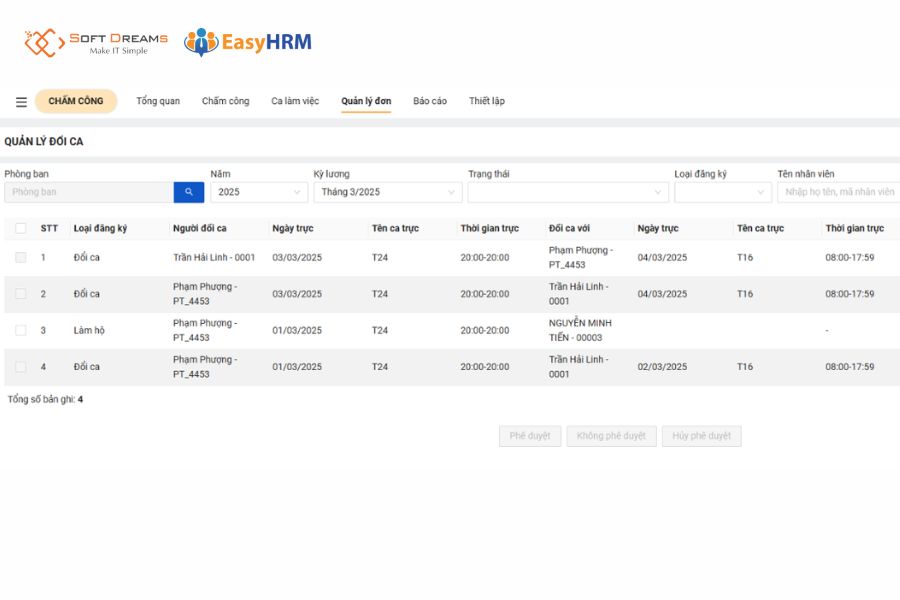Screen dimensions: 900x600
Task: Click the Soft Dreams logo
Action: click(x=96, y=43)
